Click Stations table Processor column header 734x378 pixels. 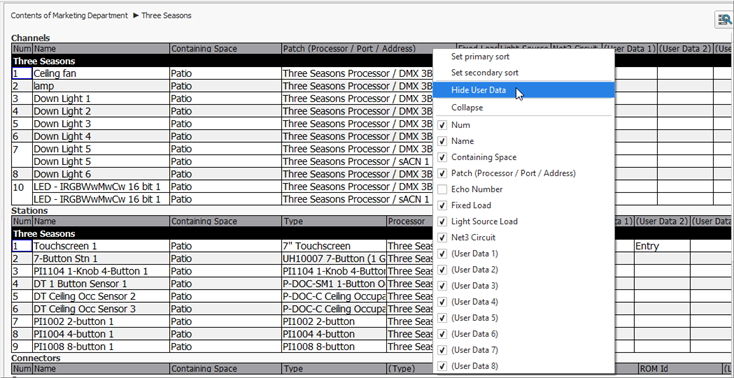click(x=410, y=221)
